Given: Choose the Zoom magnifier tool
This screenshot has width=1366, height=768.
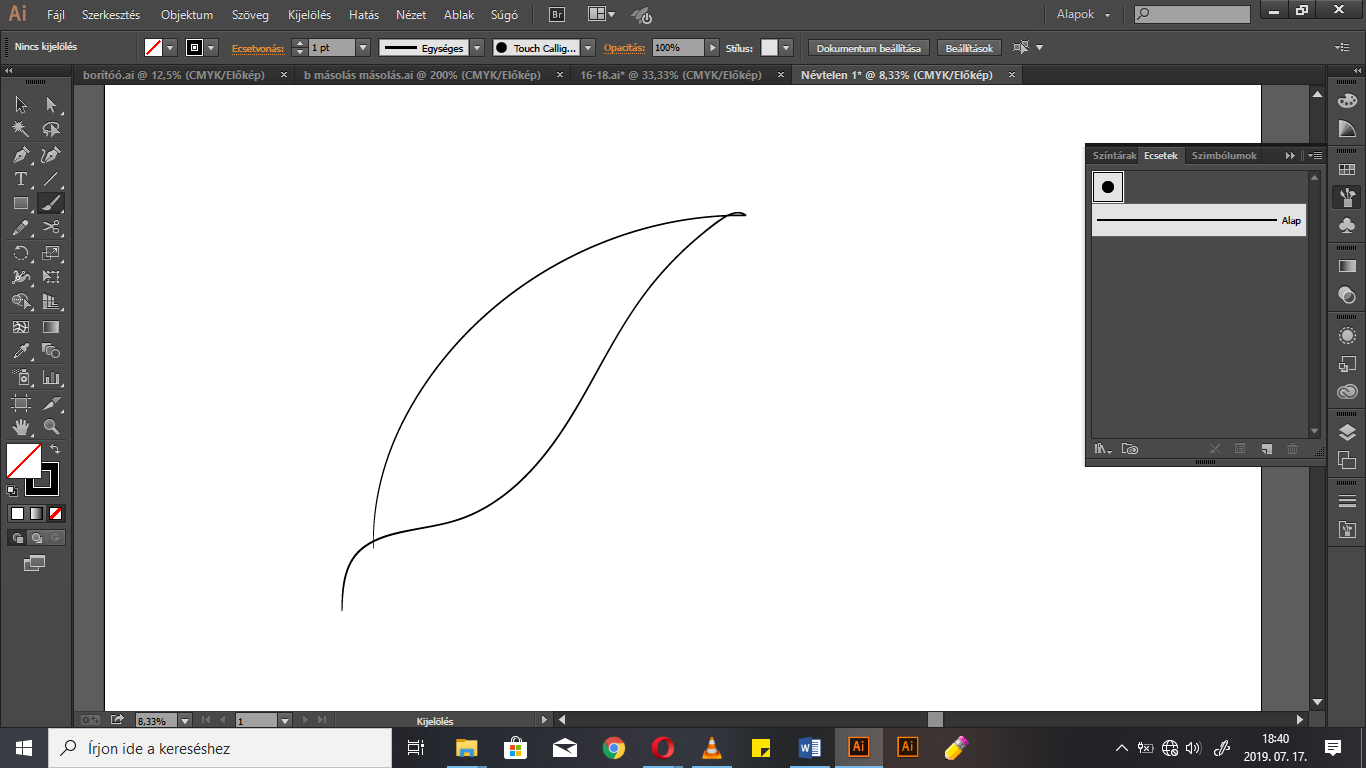Looking at the screenshot, I should coord(51,427).
